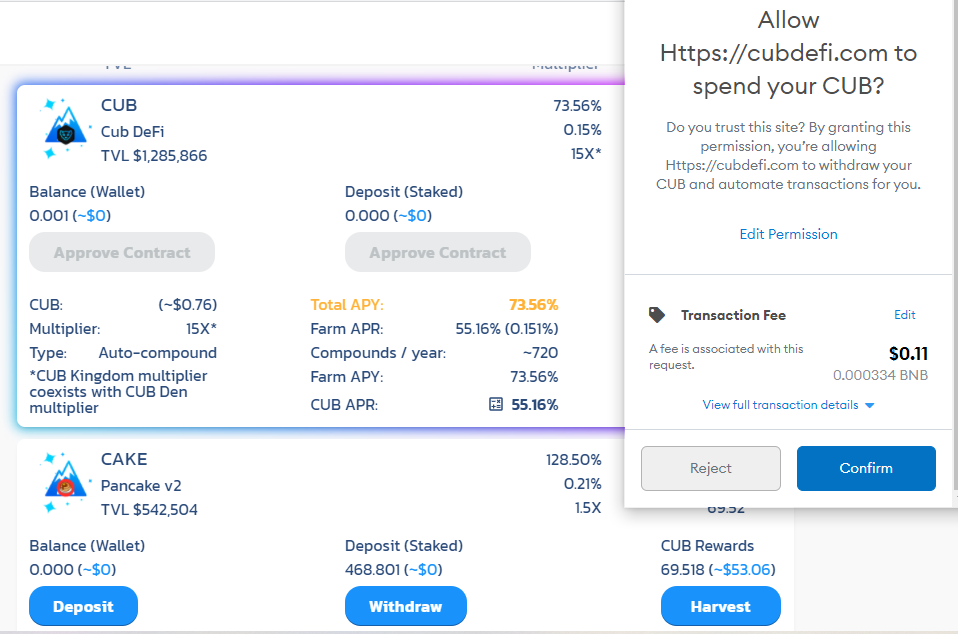The image size is (958, 634).
Task: Click the CUB Kingdom mountain logo icon
Action: [65, 129]
